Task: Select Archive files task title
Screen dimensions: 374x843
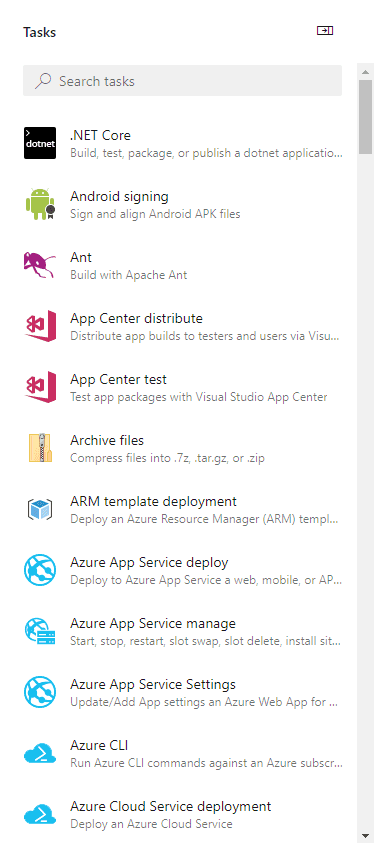Action: [107, 440]
